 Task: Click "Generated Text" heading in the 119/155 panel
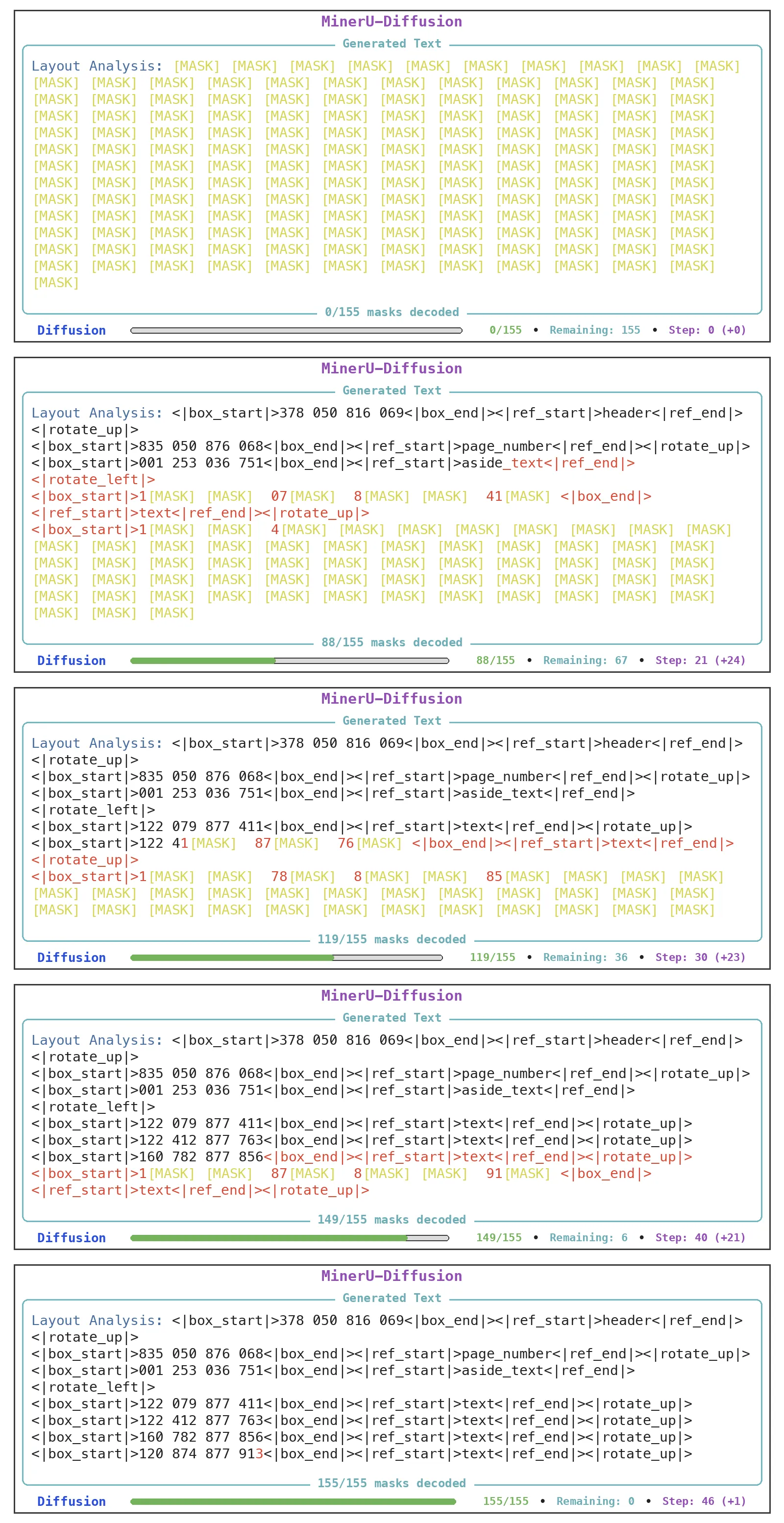(x=392, y=721)
